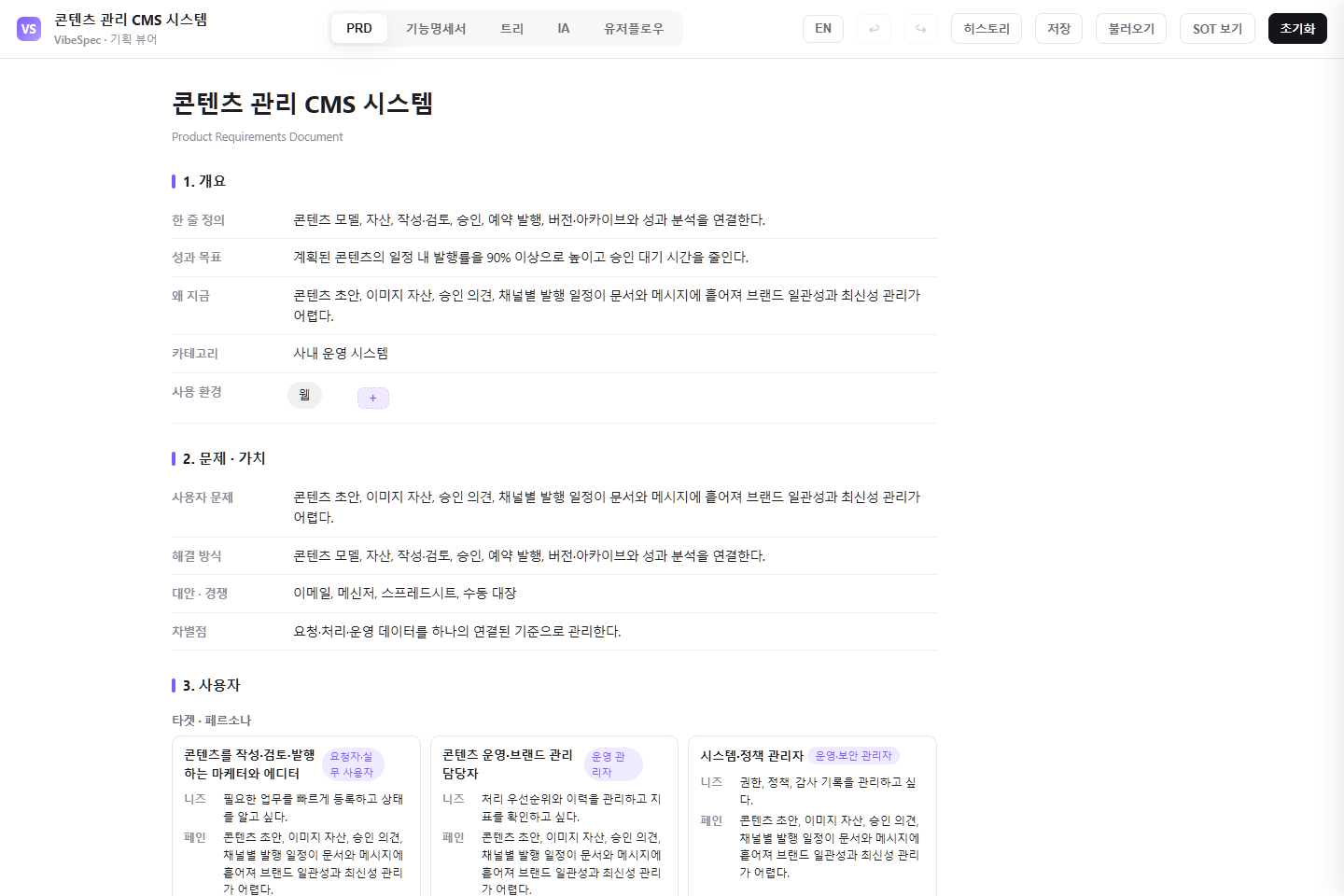
Task: Open the 트리 tab
Action: point(512,29)
